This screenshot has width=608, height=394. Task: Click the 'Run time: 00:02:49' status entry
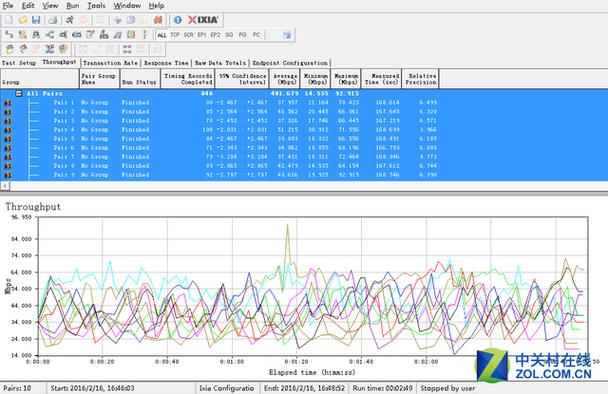click(382, 388)
